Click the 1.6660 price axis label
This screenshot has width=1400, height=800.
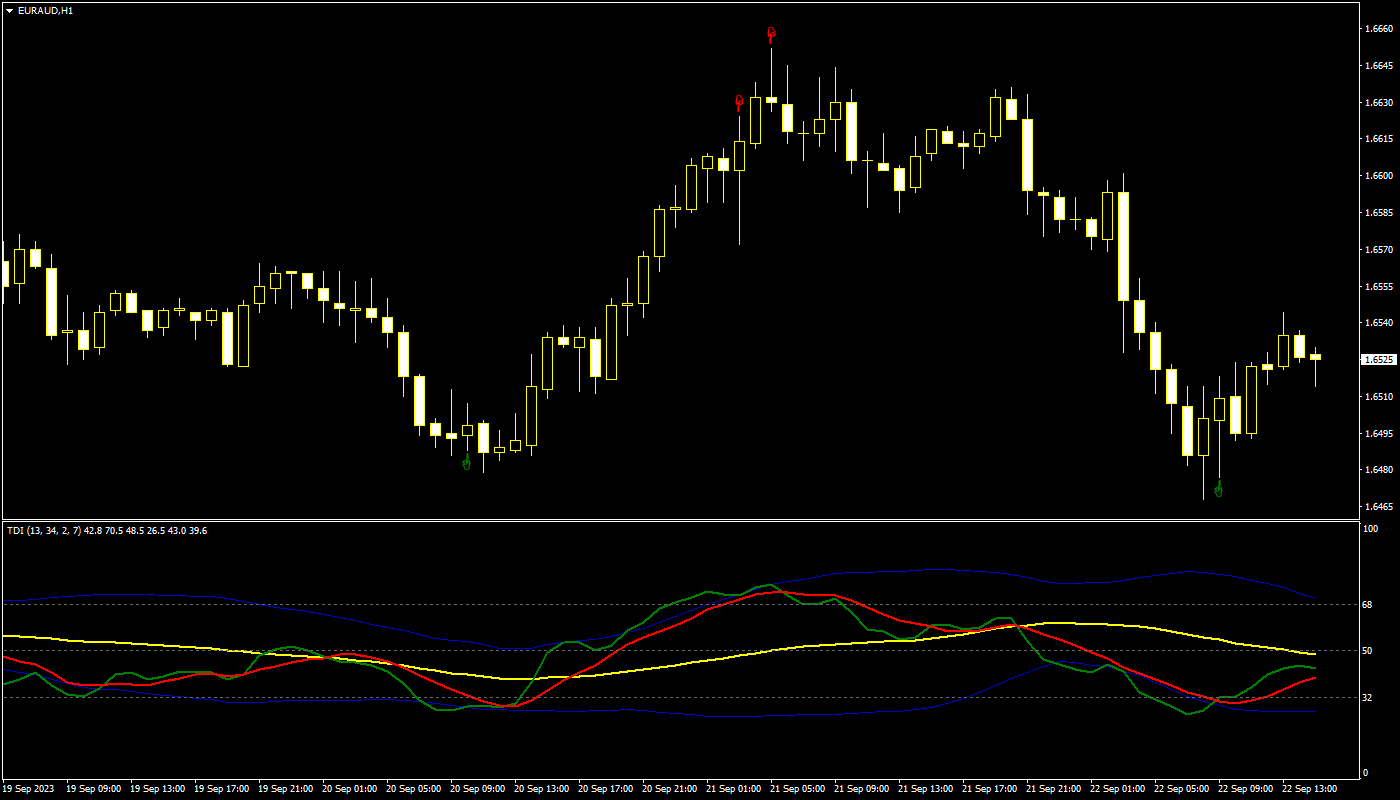coord(1378,29)
